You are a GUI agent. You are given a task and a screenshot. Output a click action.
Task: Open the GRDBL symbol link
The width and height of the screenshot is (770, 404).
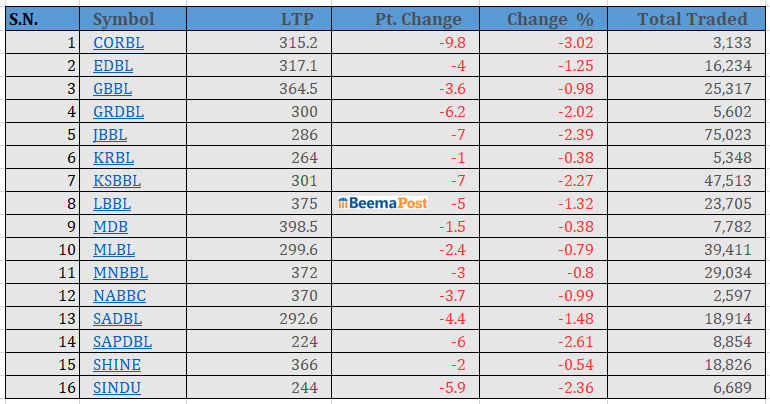point(118,111)
